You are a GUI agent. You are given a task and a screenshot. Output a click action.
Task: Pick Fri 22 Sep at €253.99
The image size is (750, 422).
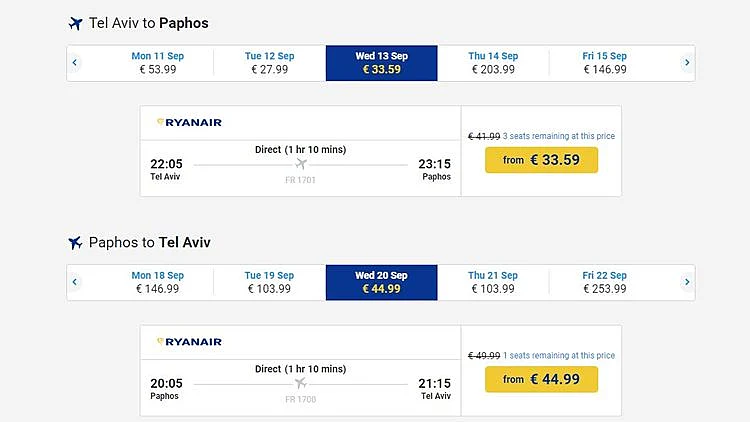604,282
